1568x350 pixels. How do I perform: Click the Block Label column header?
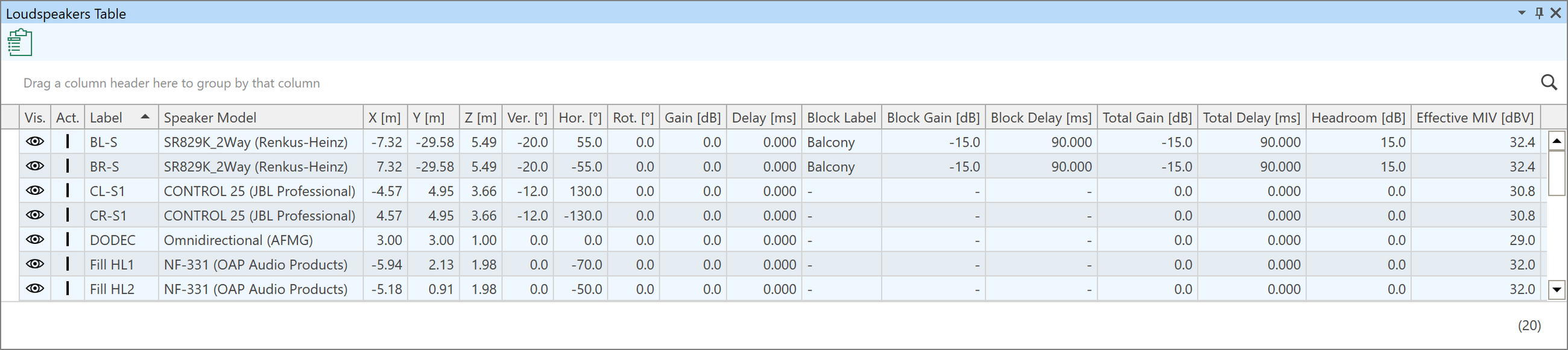coord(841,118)
